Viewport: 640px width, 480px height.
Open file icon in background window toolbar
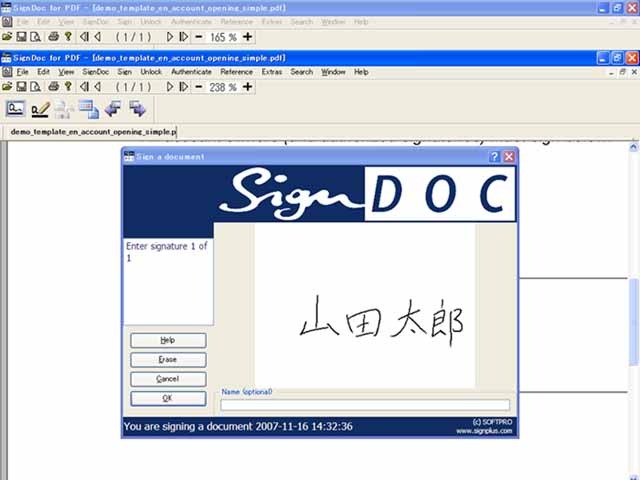tap(7, 37)
